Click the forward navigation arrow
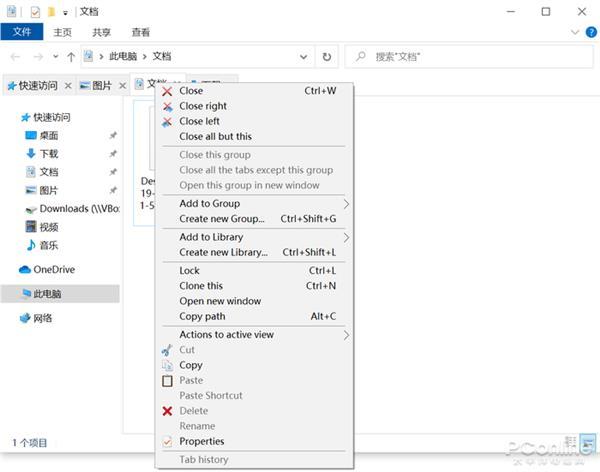 click(38, 57)
